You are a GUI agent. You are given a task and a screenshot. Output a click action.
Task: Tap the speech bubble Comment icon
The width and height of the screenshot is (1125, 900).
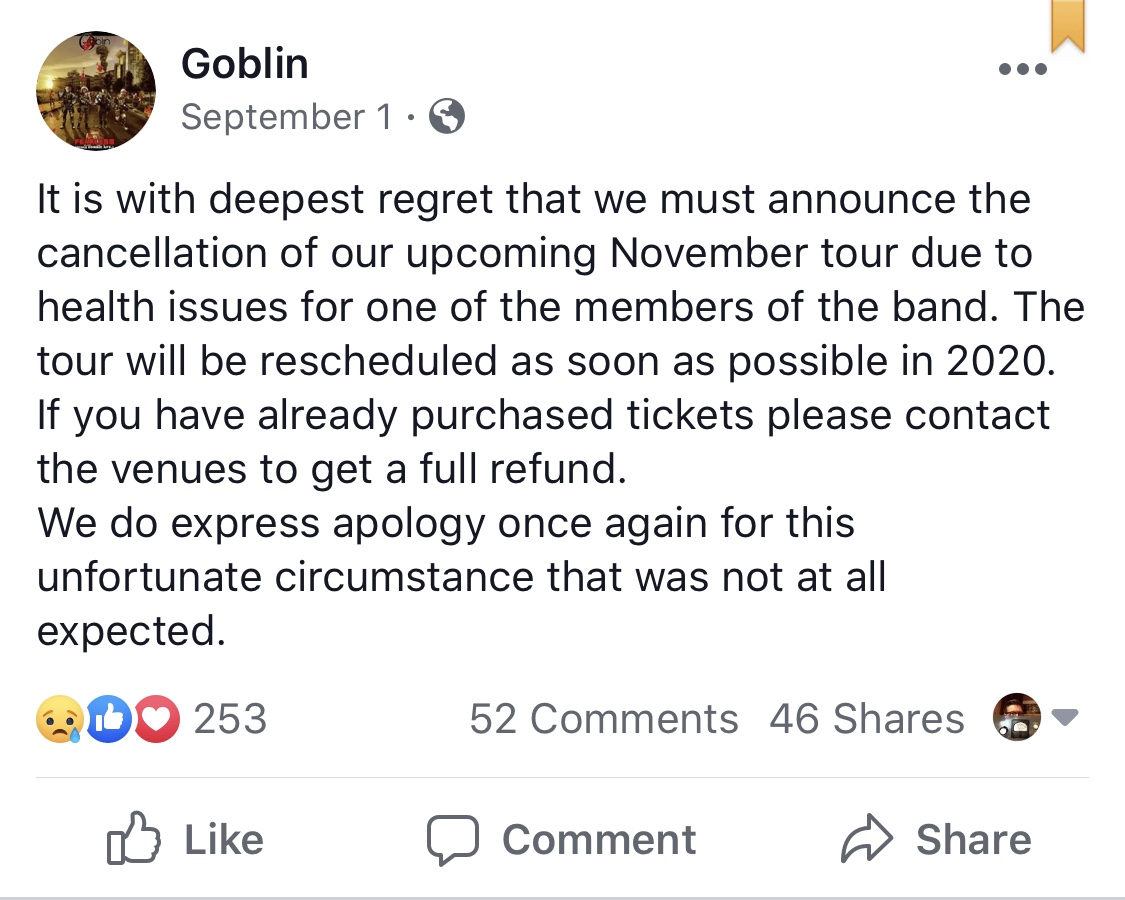coord(454,840)
